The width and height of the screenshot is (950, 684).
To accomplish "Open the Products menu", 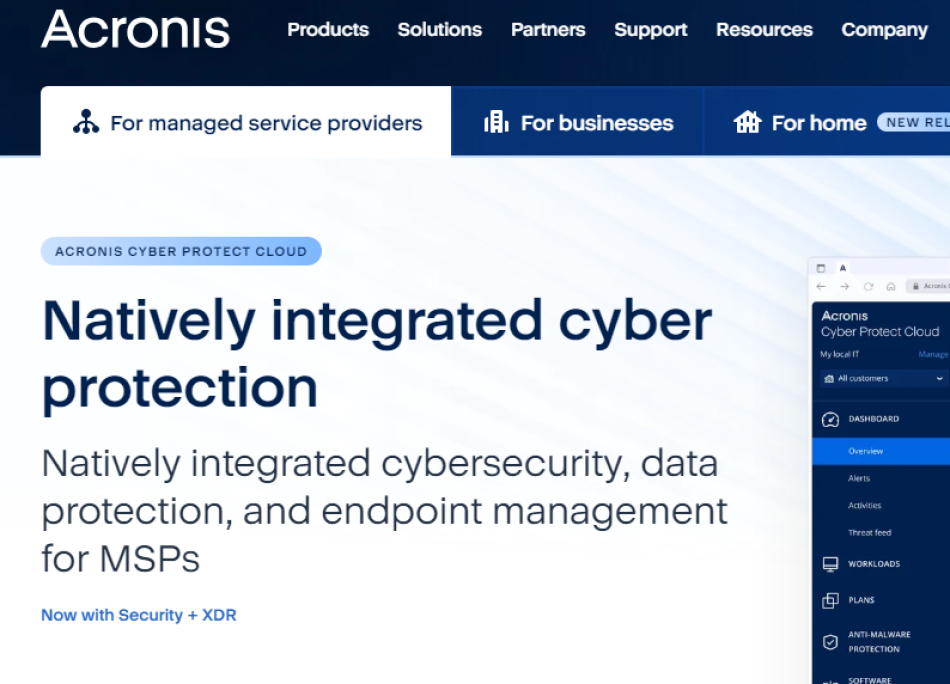I will point(328,30).
